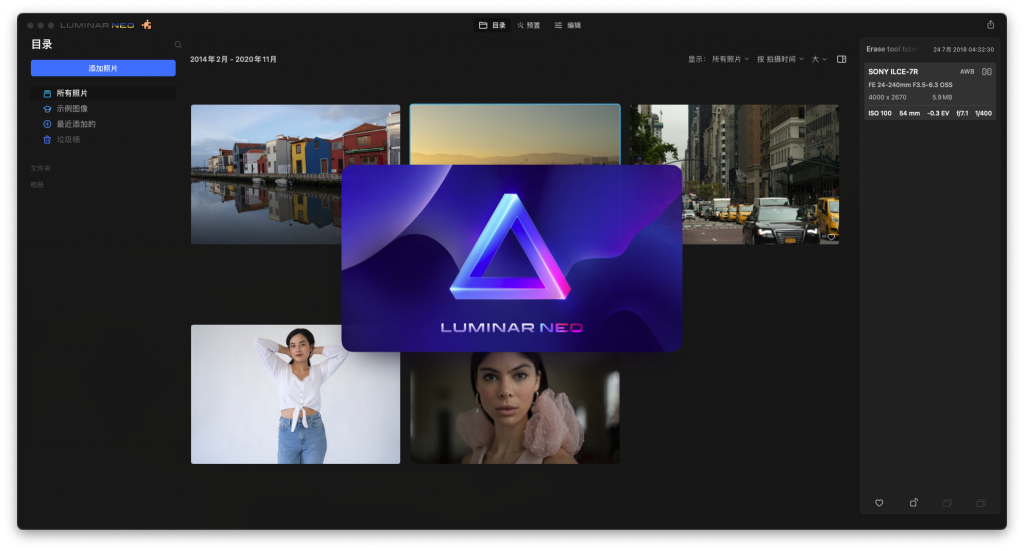Screen dimensions: 1024x551
Task: Switch to the 目录 tab
Action: coord(492,25)
